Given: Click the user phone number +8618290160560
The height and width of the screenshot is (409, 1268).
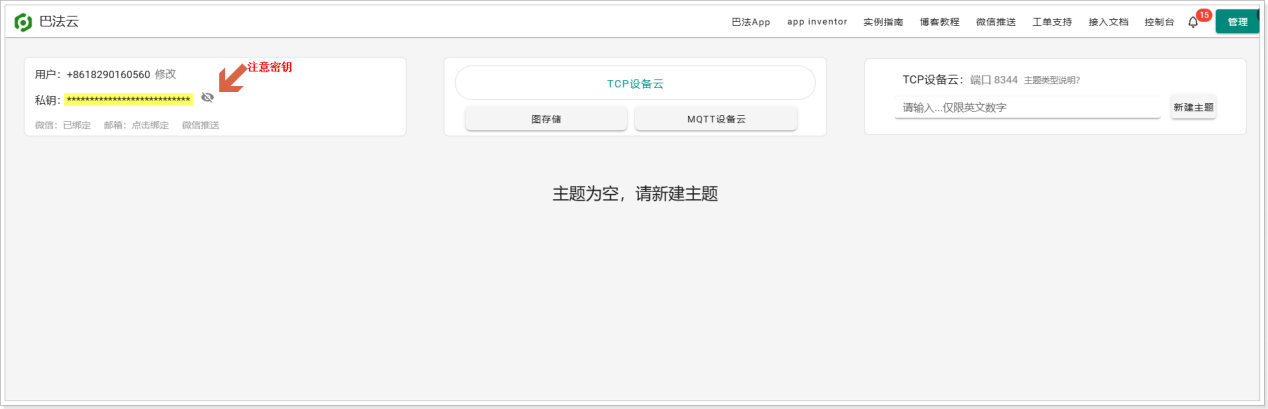Looking at the screenshot, I should click(x=108, y=74).
